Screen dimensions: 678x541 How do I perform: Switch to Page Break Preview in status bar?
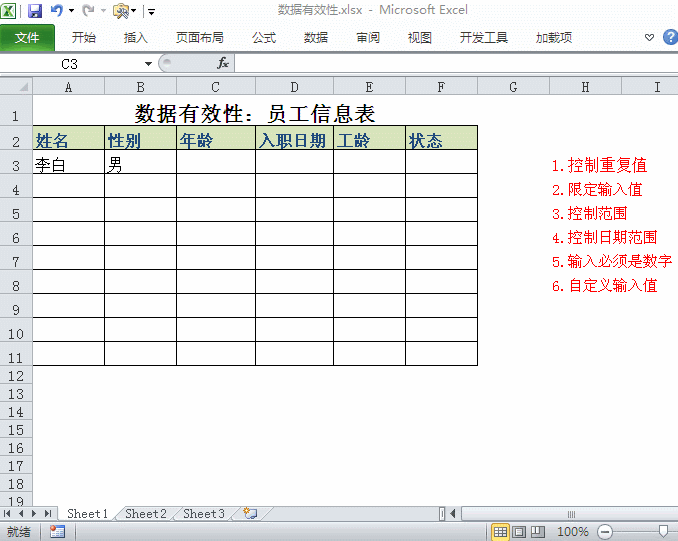pos(537,532)
